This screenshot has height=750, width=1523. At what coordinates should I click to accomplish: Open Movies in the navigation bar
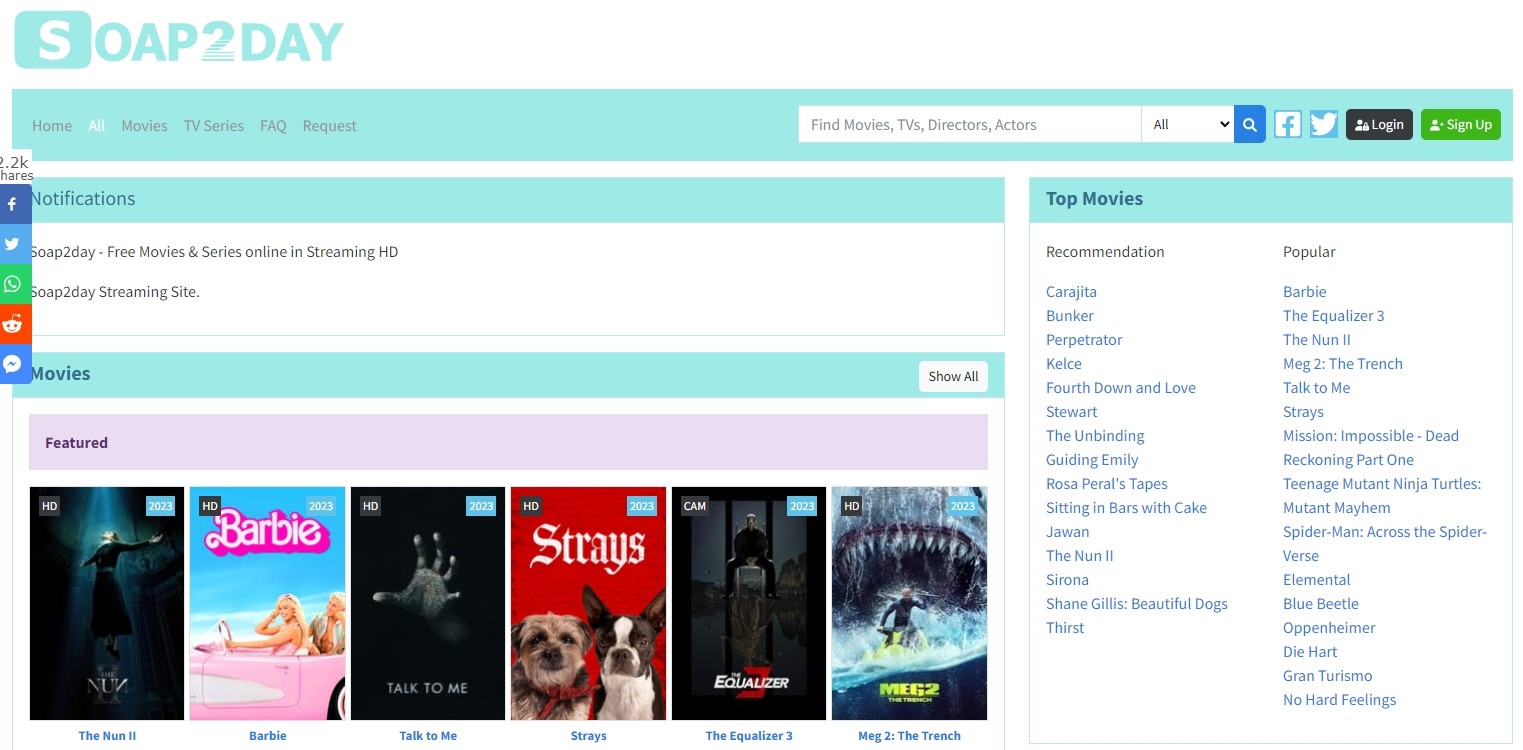point(144,125)
